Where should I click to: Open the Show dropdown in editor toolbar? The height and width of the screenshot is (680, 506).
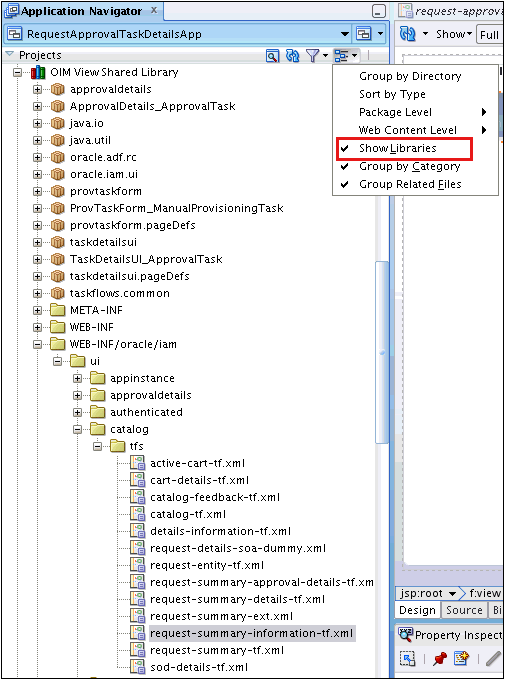454,34
